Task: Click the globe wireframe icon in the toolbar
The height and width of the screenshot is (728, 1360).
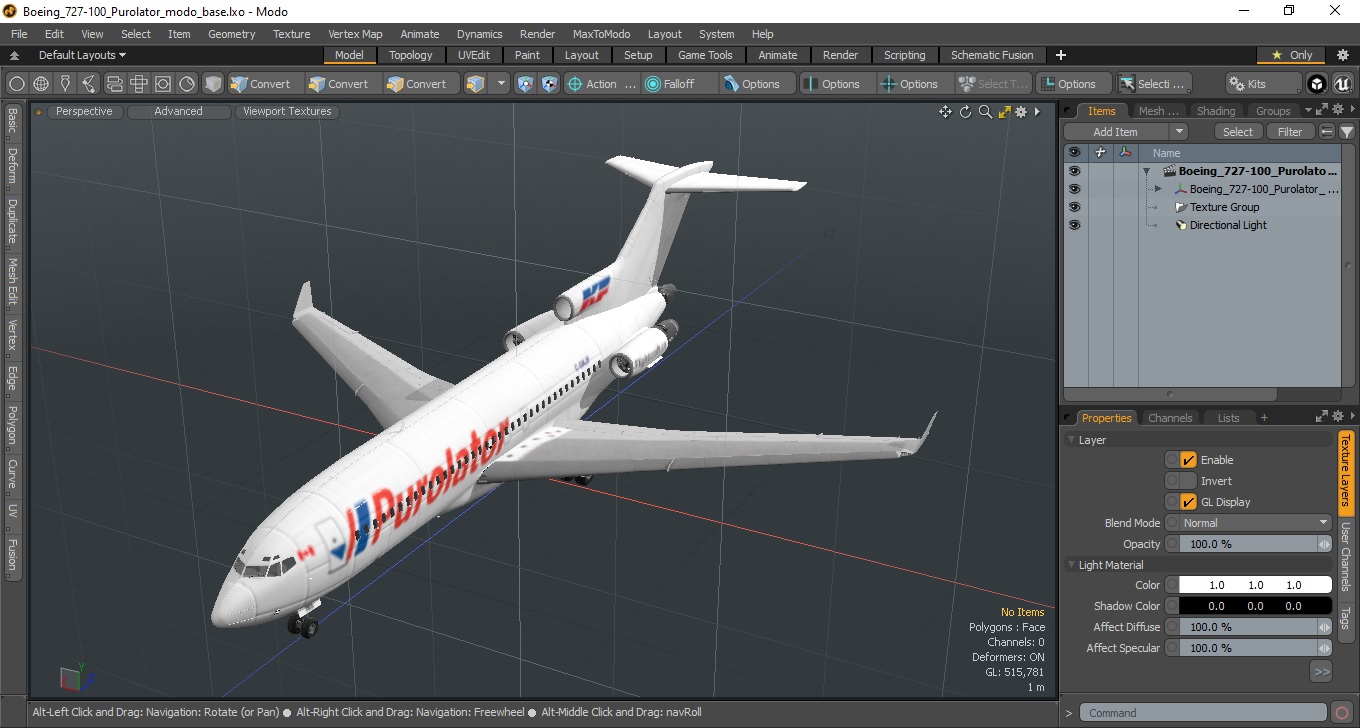Action: click(41, 84)
